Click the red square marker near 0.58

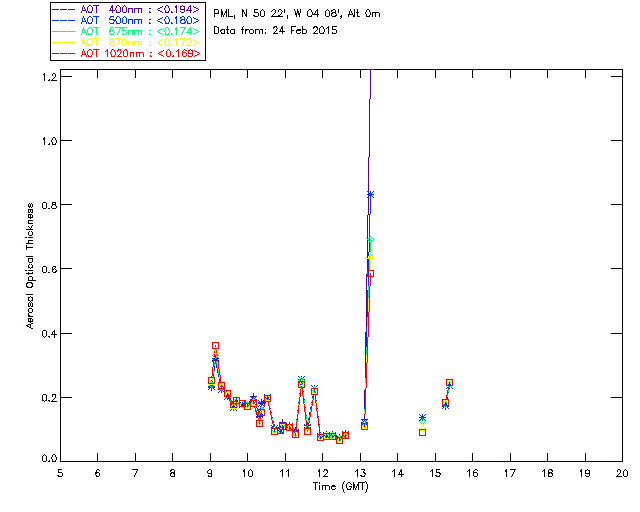pos(371,274)
